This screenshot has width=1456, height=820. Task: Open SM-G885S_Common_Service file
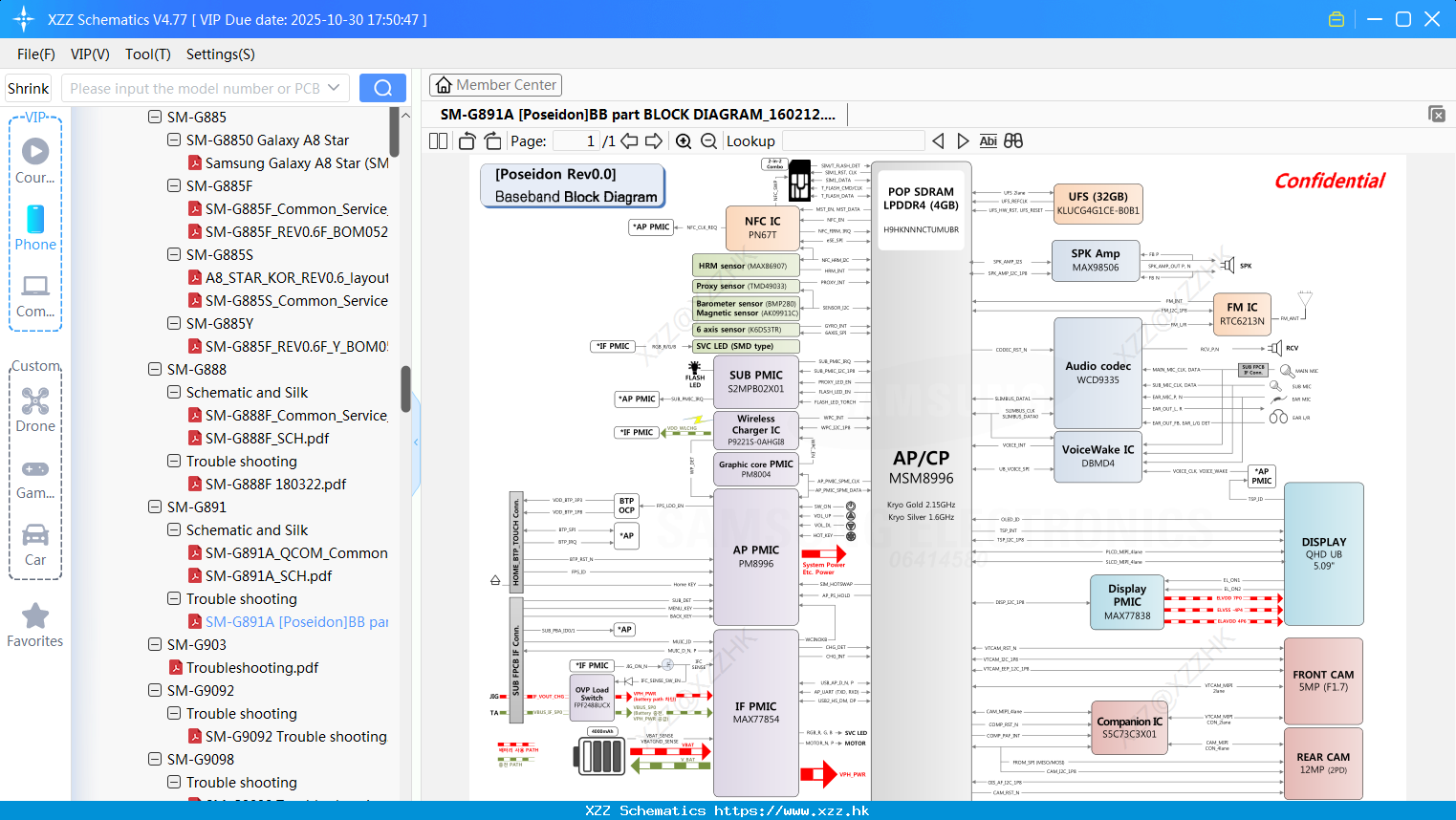pyautogui.click(x=296, y=300)
